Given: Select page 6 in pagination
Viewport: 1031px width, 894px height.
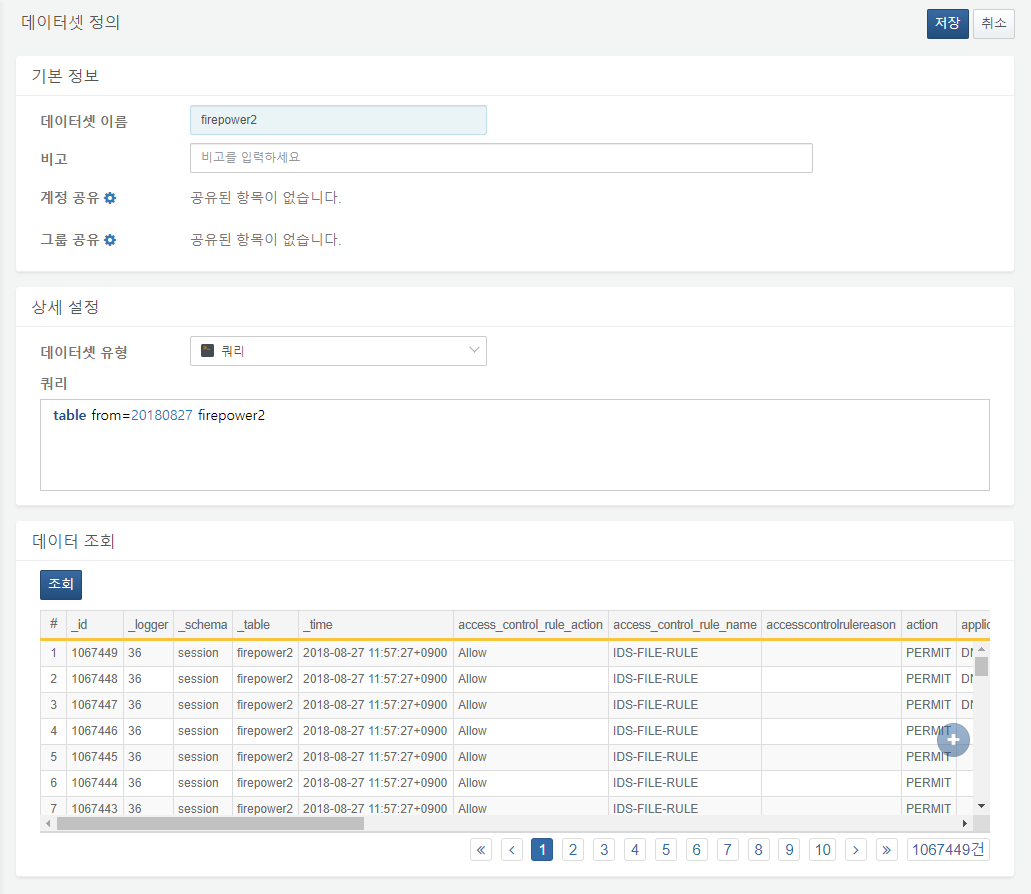Looking at the screenshot, I should [696, 850].
